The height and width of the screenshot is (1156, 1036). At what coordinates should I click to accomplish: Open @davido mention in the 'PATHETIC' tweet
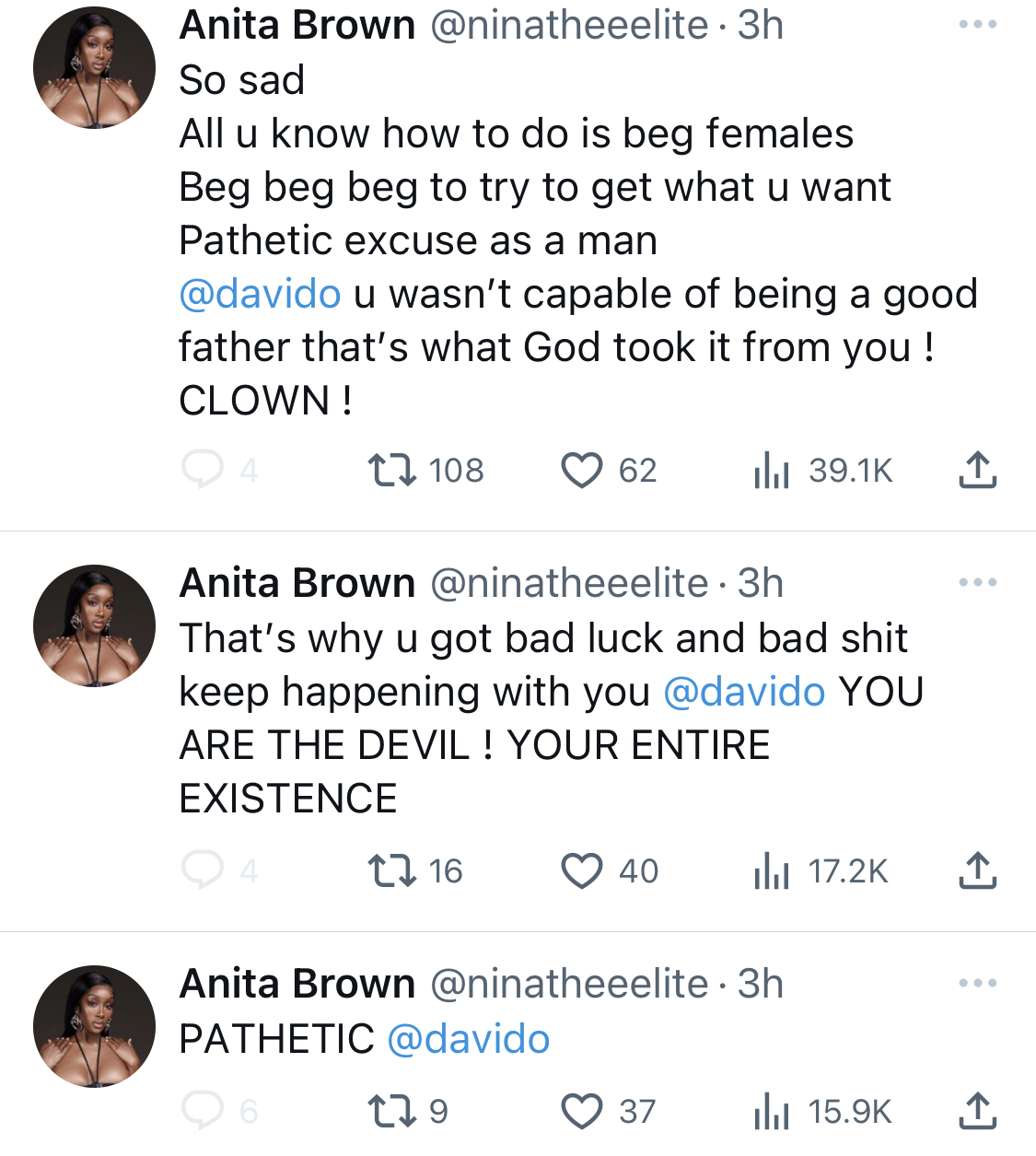click(x=469, y=1039)
